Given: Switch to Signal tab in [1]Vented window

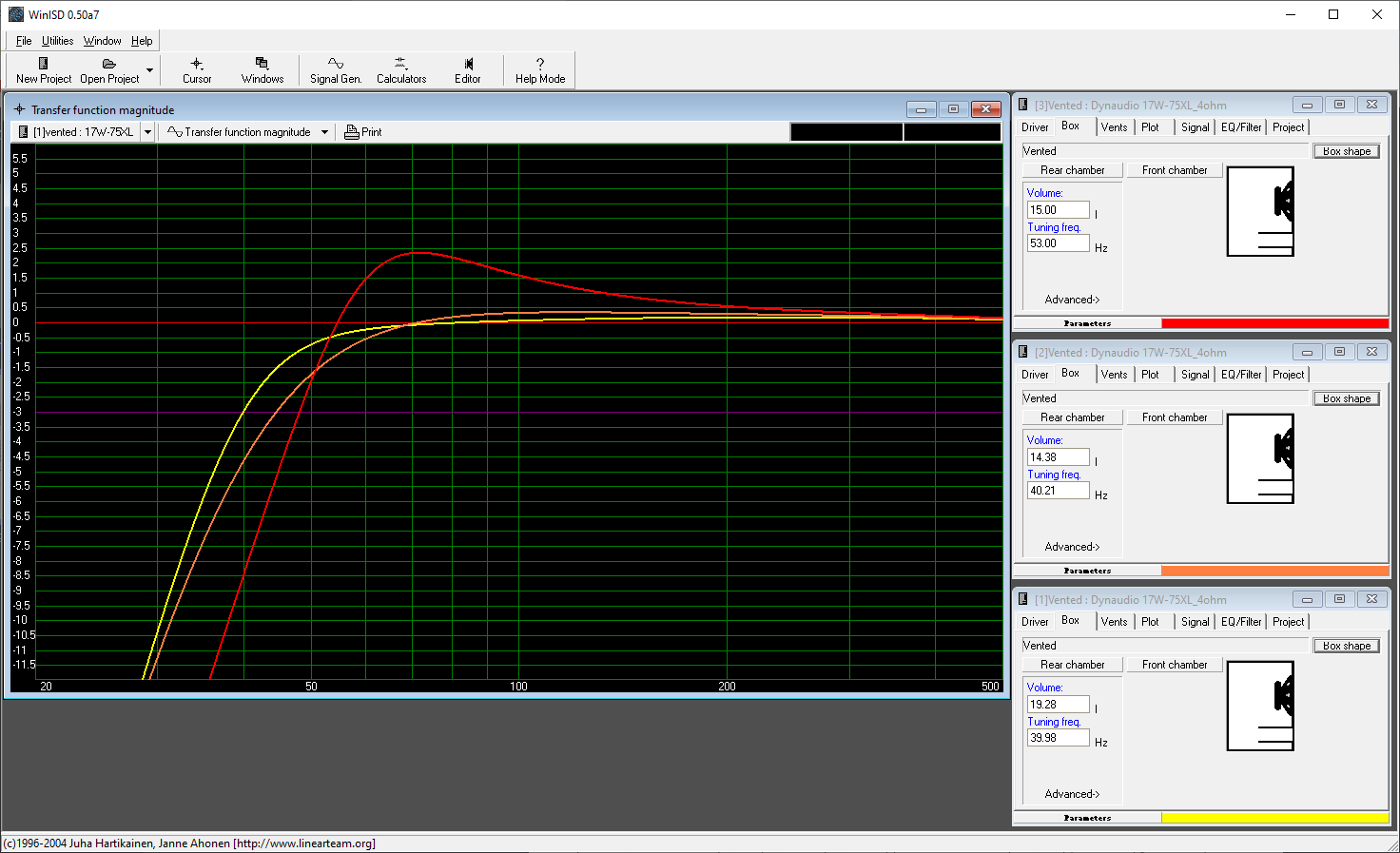Looking at the screenshot, I should [x=1195, y=622].
